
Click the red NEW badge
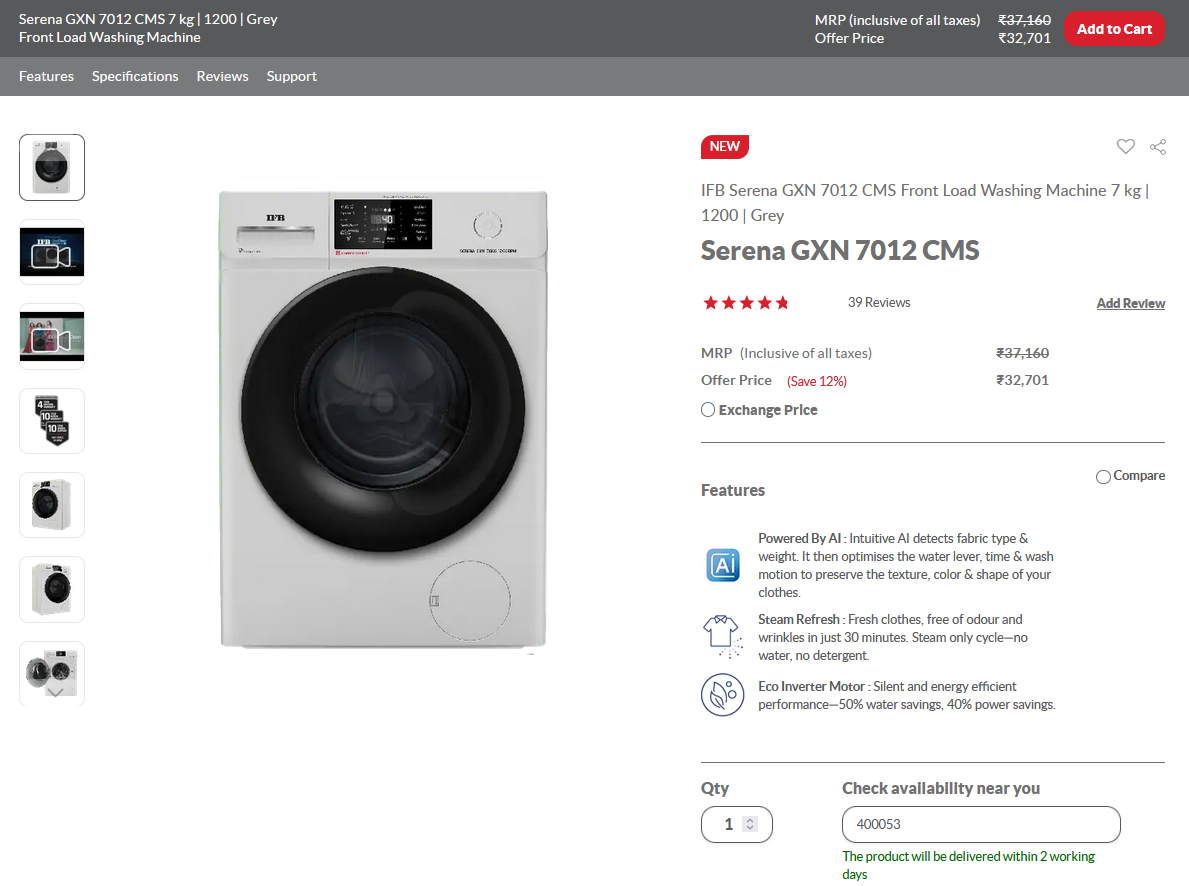coord(725,146)
